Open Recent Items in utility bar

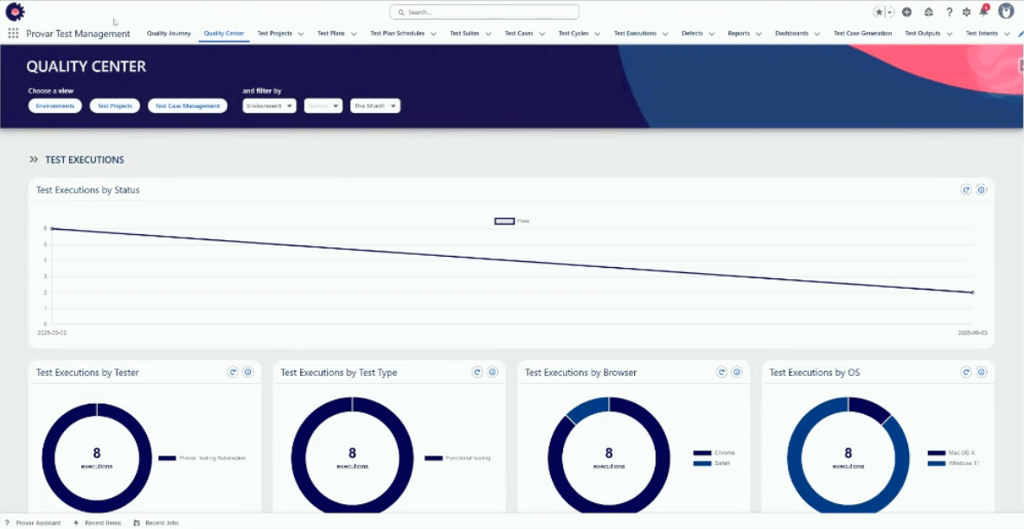coord(97,523)
